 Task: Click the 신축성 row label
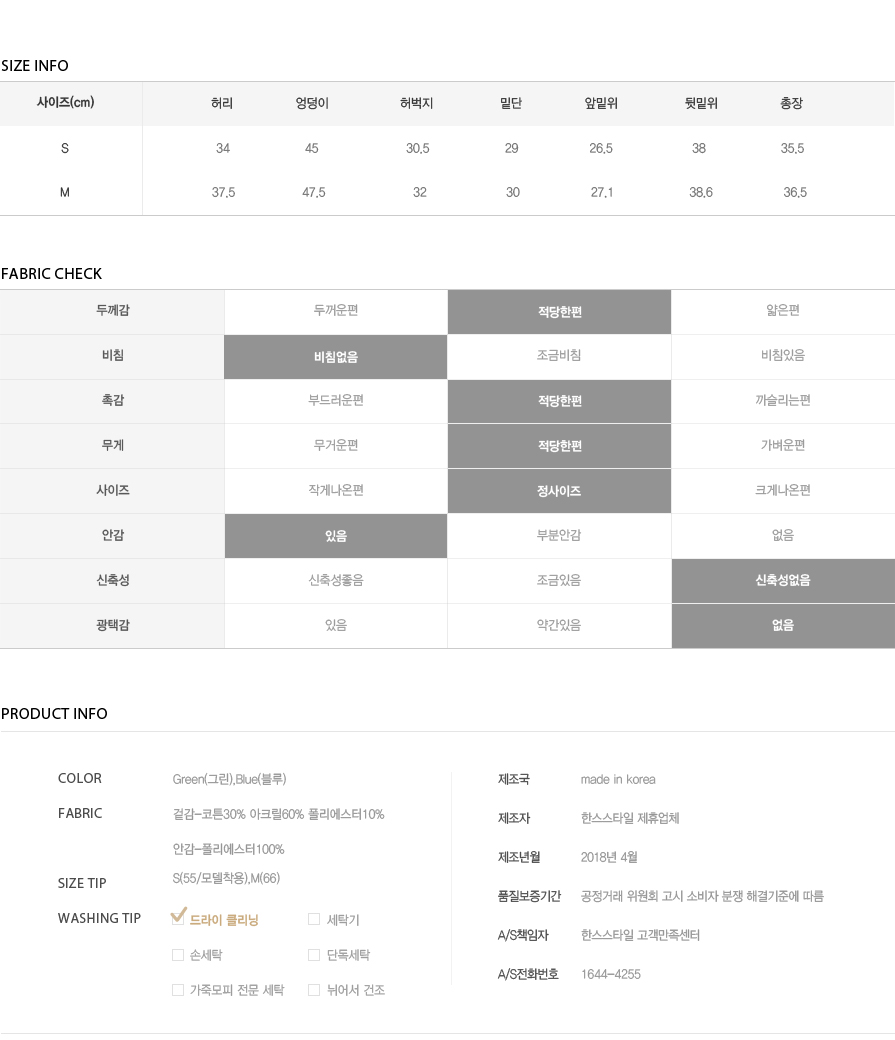[x=113, y=580]
